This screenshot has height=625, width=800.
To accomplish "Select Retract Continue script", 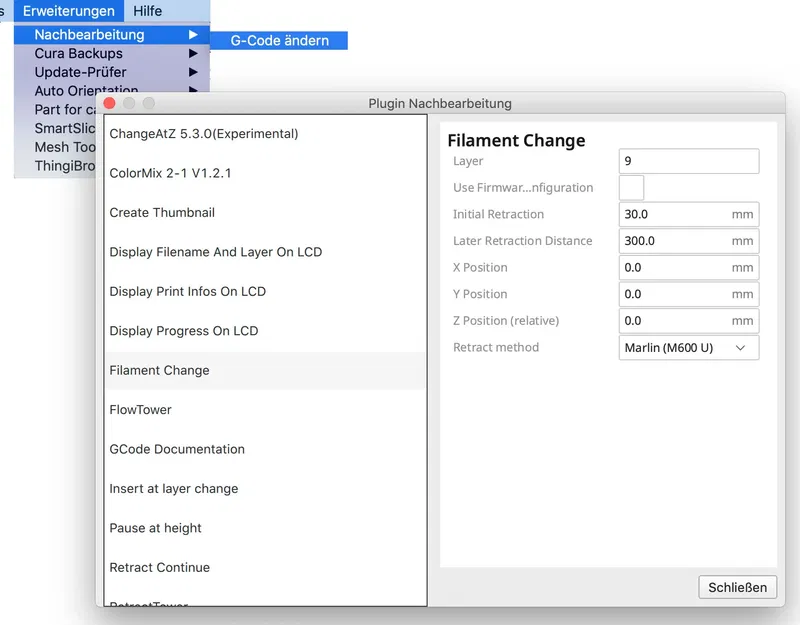I will click(265, 567).
